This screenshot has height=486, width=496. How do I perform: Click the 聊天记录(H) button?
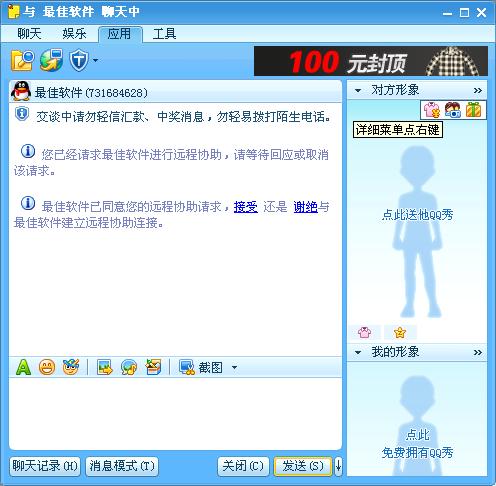click(45, 466)
